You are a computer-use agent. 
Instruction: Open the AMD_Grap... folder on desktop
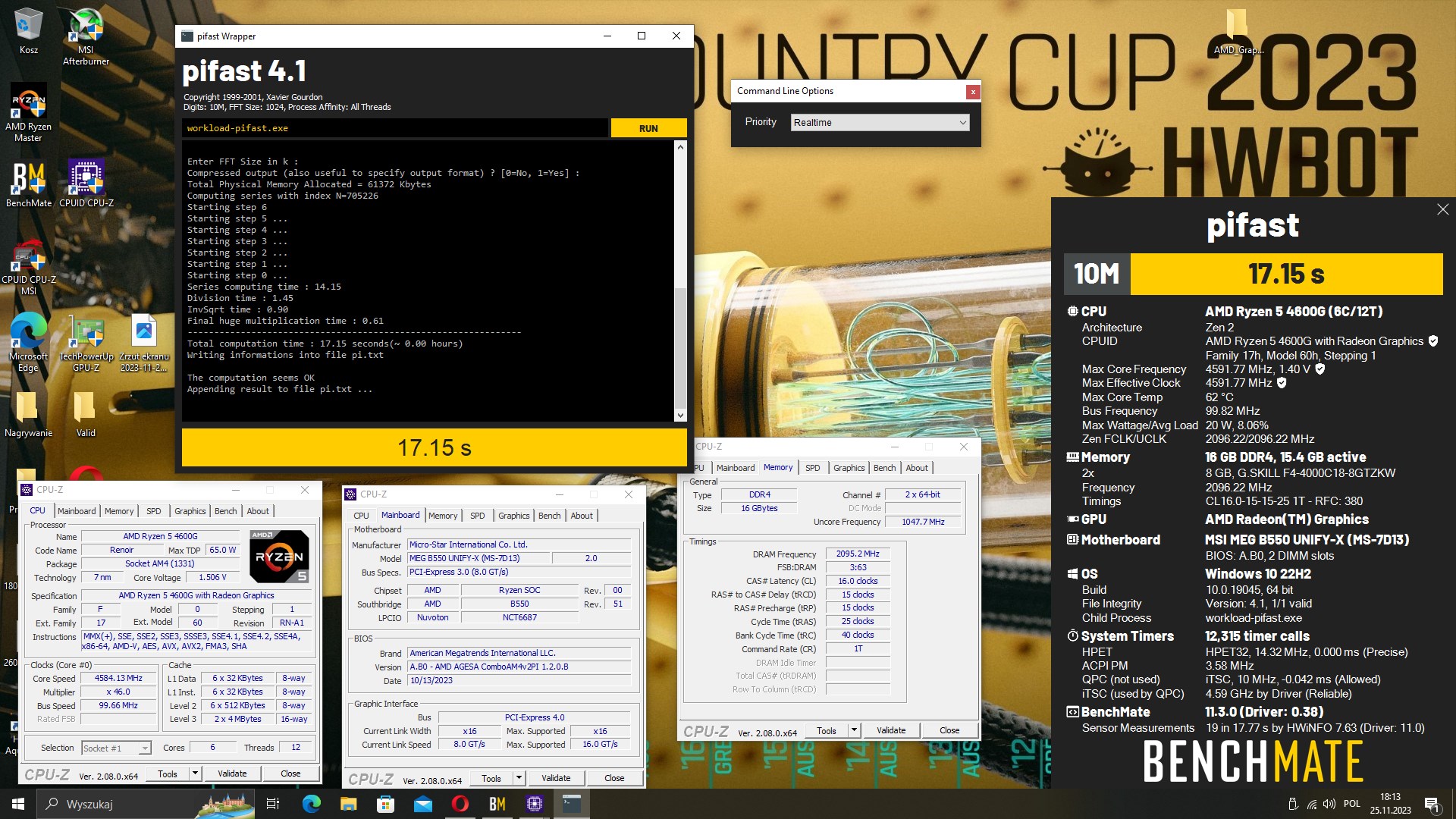[1238, 32]
